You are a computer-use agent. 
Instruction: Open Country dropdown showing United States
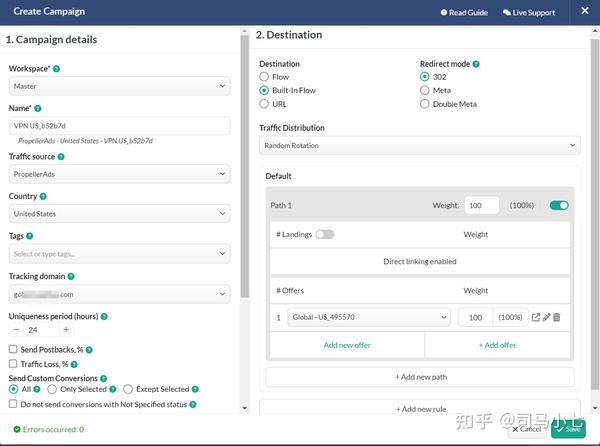119,214
